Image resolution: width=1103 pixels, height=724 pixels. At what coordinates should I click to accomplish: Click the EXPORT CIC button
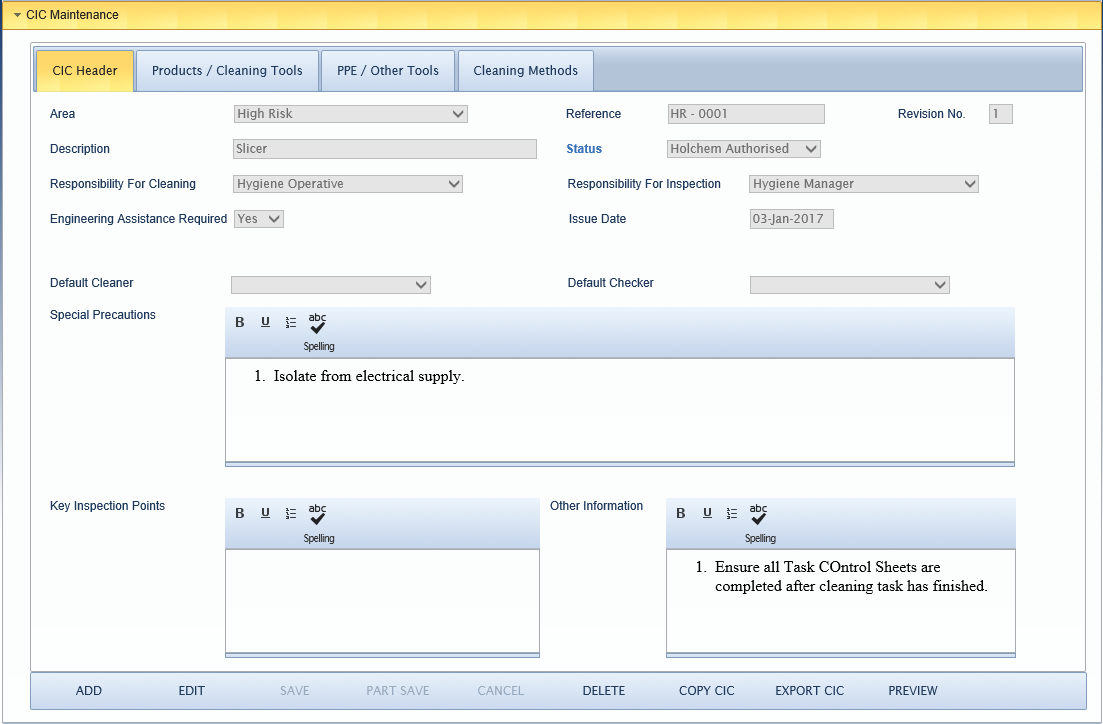[x=810, y=691]
